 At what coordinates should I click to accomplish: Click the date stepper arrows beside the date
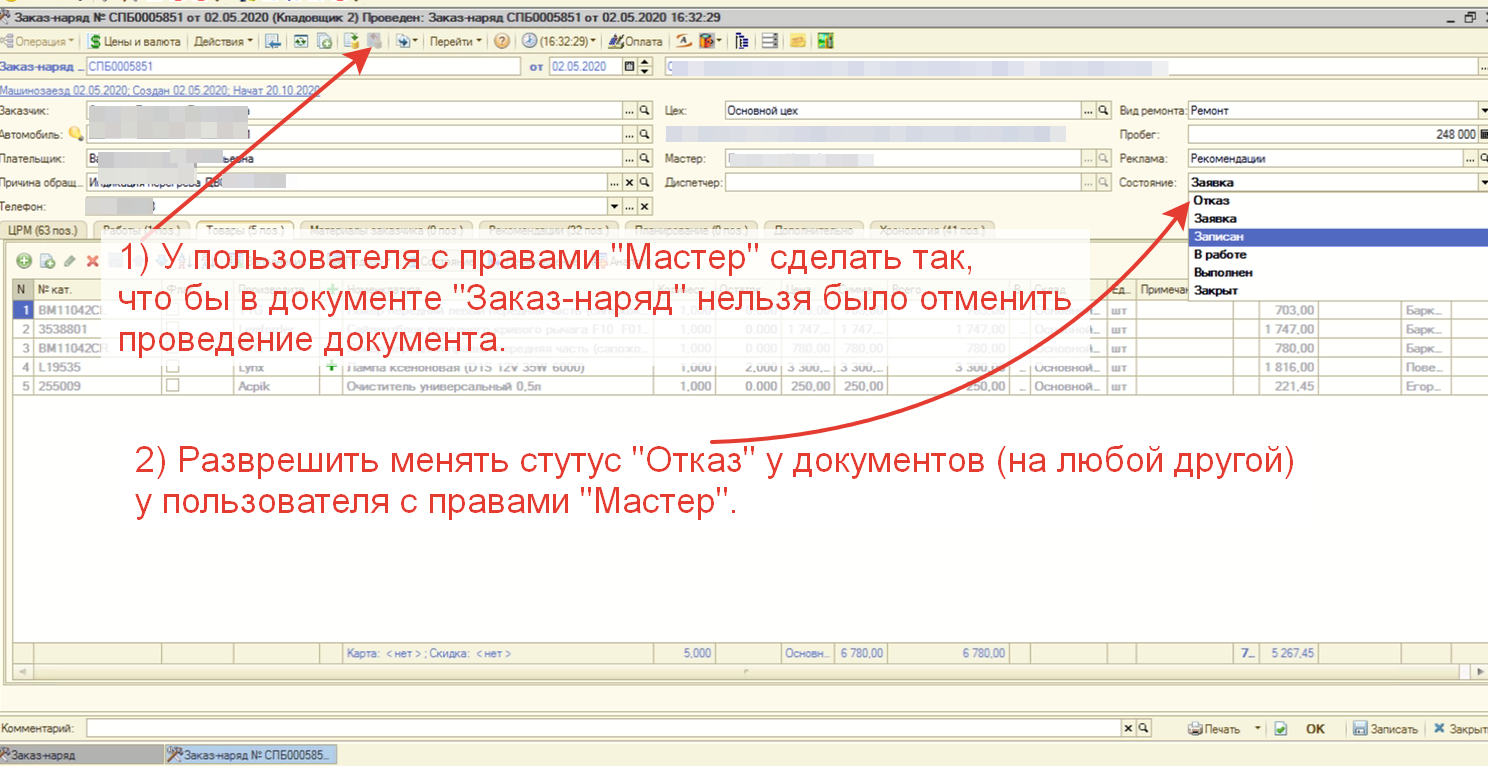645,67
